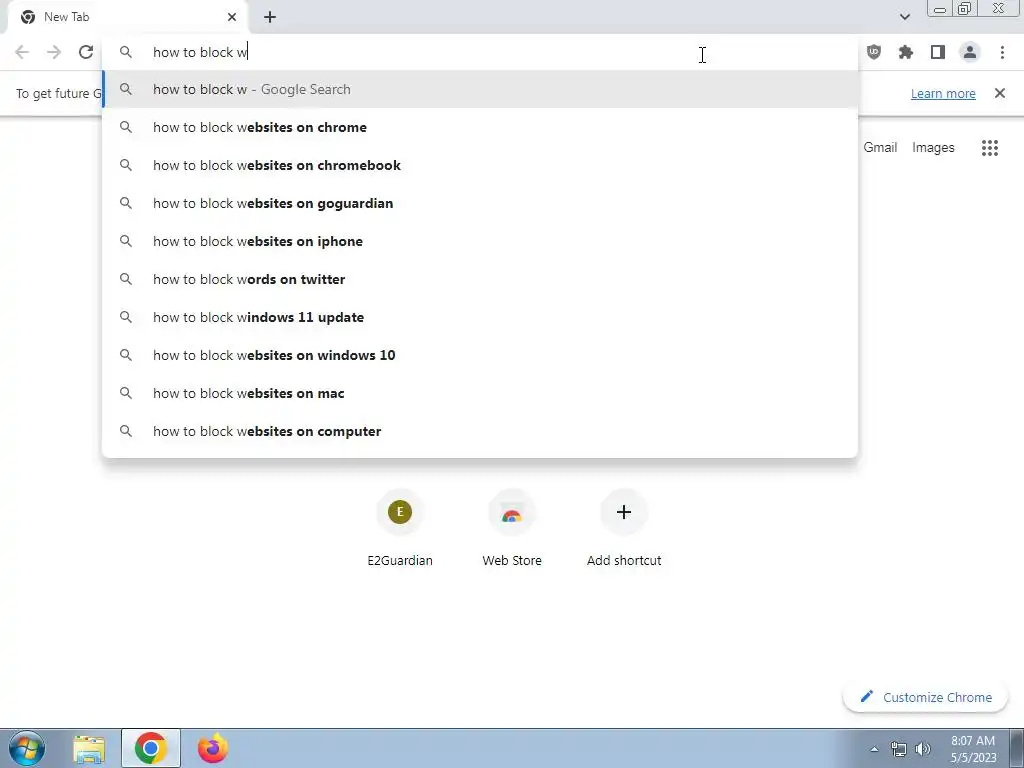Image resolution: width=1024 pixels, height=768 pixels.
Task: Open the Extensions puzzle icon menu
Action: [x=906, y=52]
